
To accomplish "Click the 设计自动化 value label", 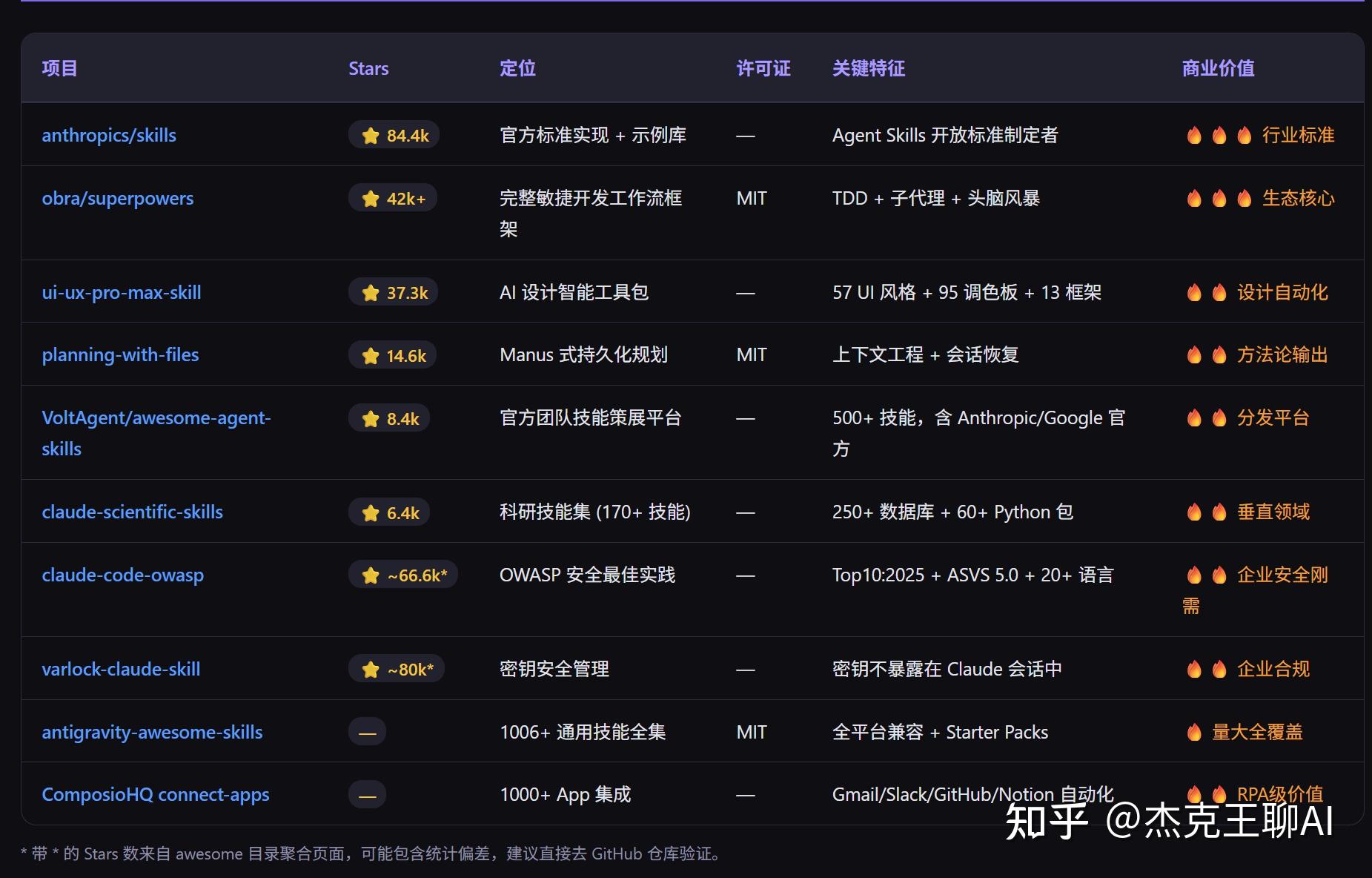I will pyautogui.click(x=1282, y=292).
